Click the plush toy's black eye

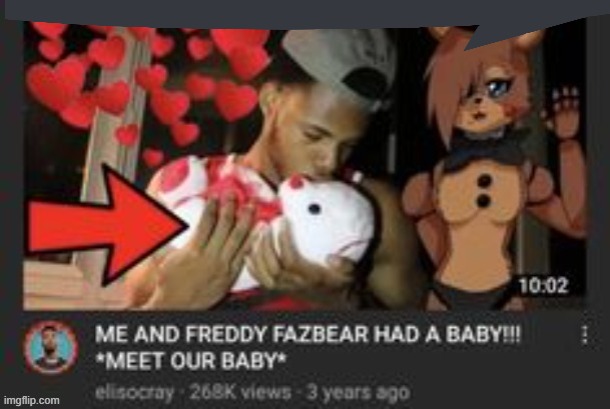point(314,209)
